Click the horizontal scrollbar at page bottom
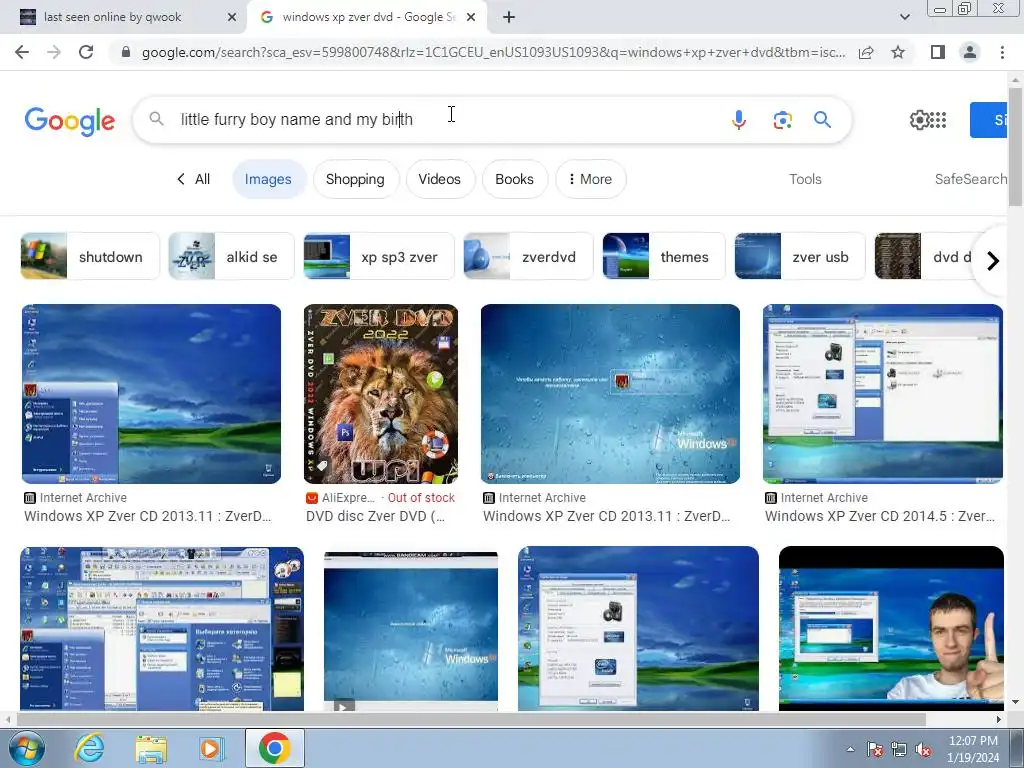Image resolution: width=1024 pixels, height=768 pixels. [471, 719]
